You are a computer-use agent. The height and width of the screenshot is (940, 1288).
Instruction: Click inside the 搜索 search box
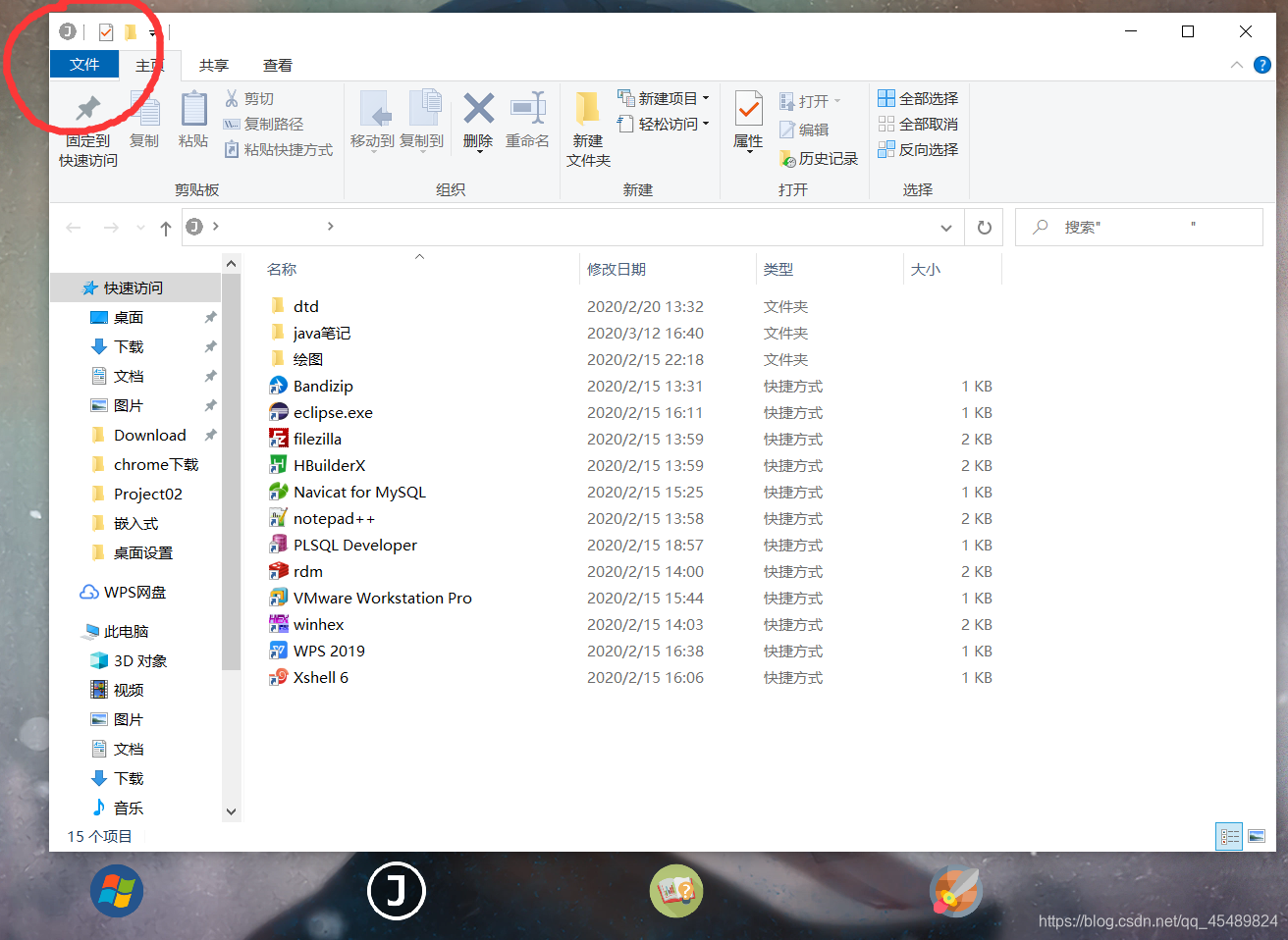tap(1139, 227)
